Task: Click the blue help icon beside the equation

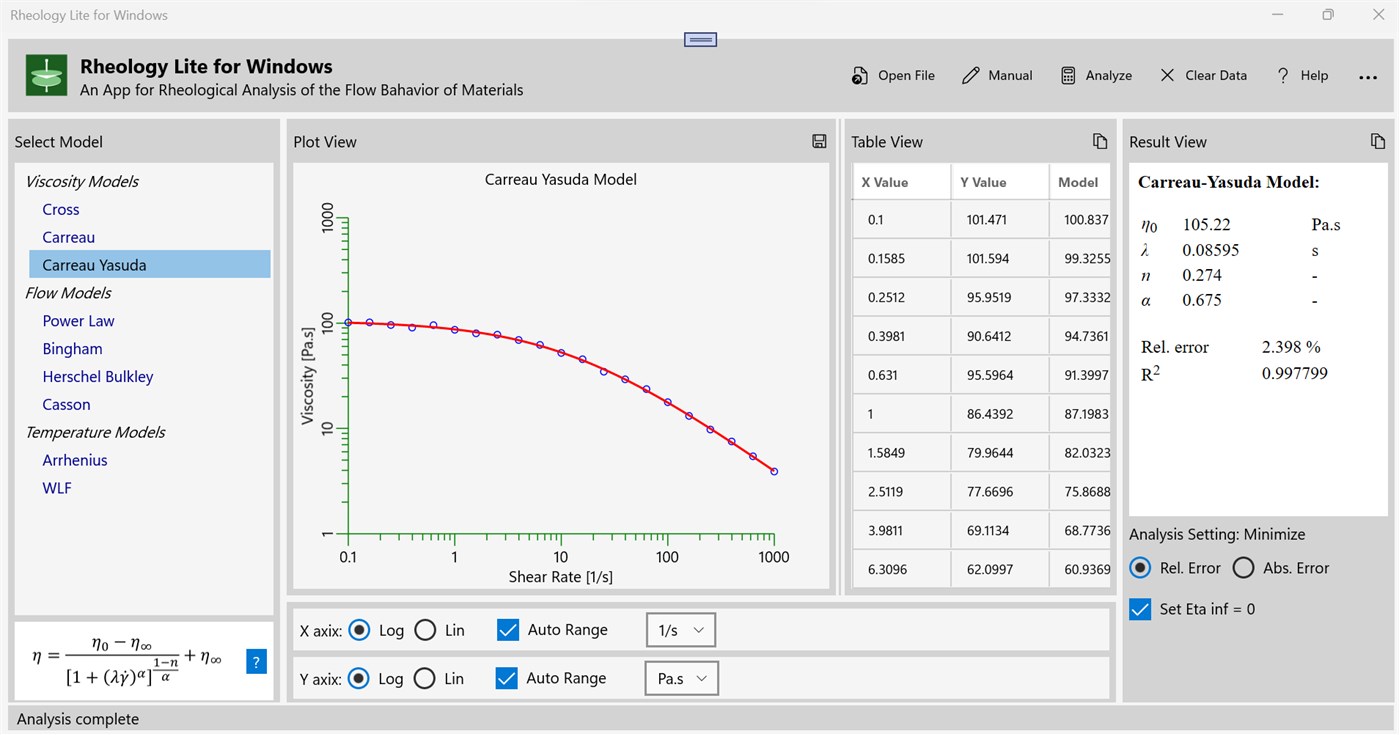Action: (x=256, y=661)
